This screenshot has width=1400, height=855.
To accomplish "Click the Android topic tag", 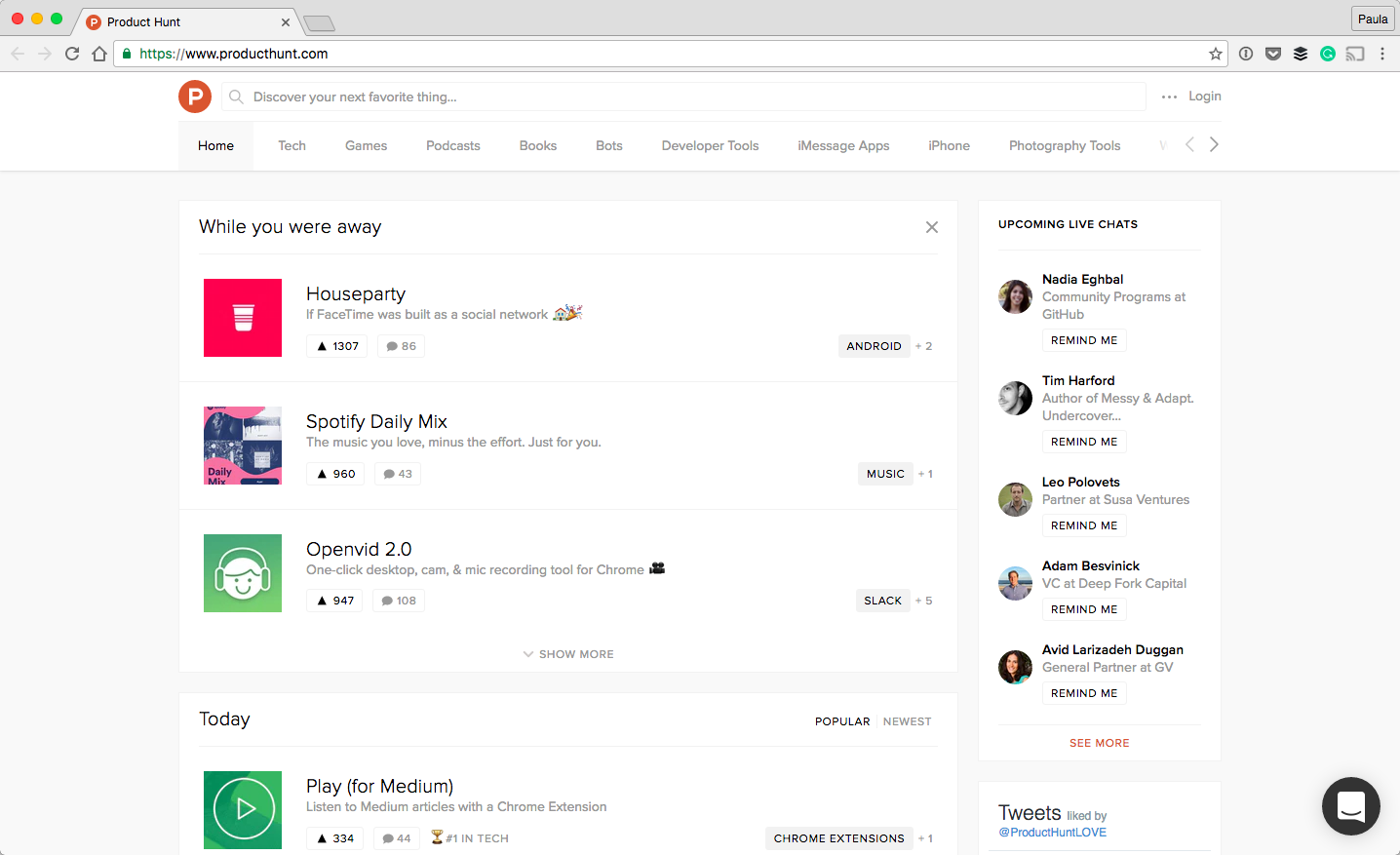I will tap(874, 346).
